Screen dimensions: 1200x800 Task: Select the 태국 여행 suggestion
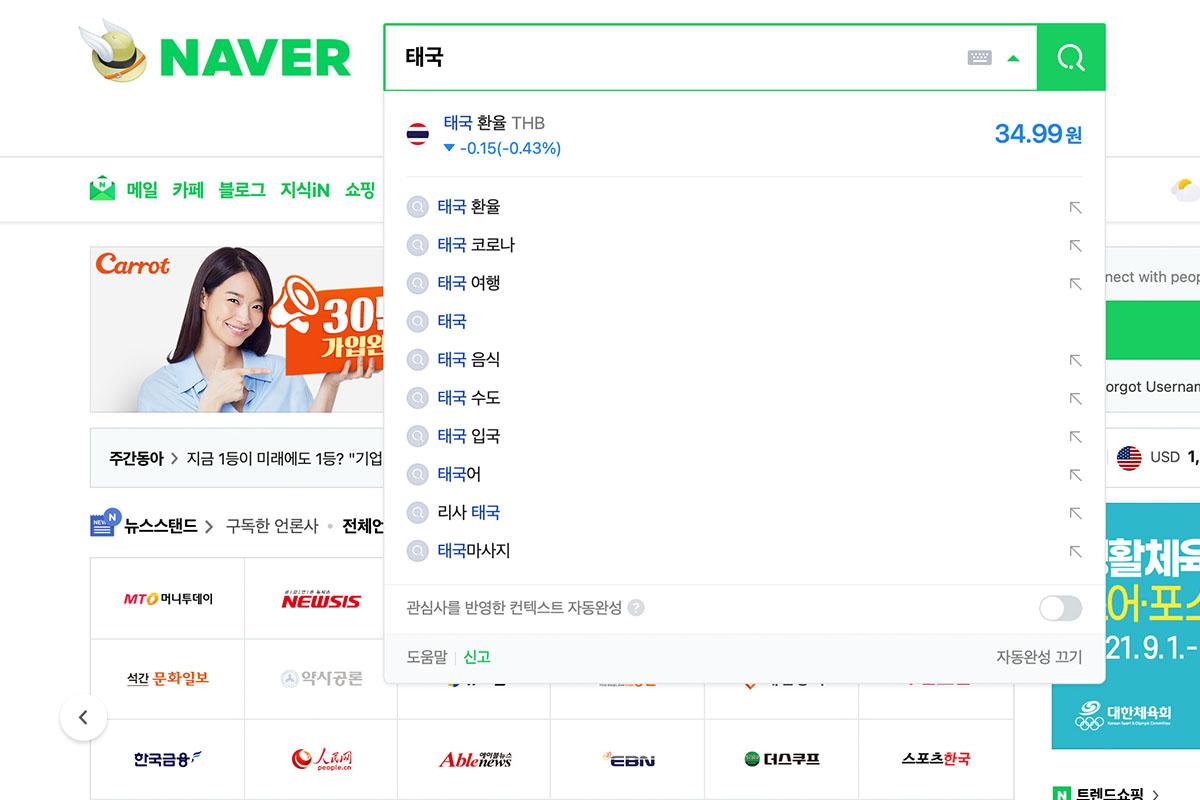tap(469, 283)
